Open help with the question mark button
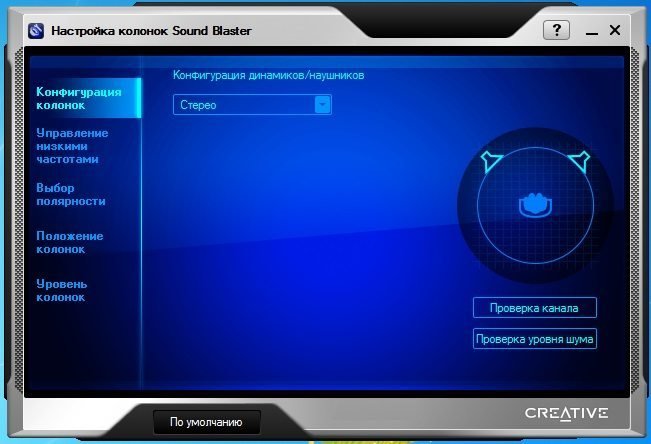 tap(556, 30)
